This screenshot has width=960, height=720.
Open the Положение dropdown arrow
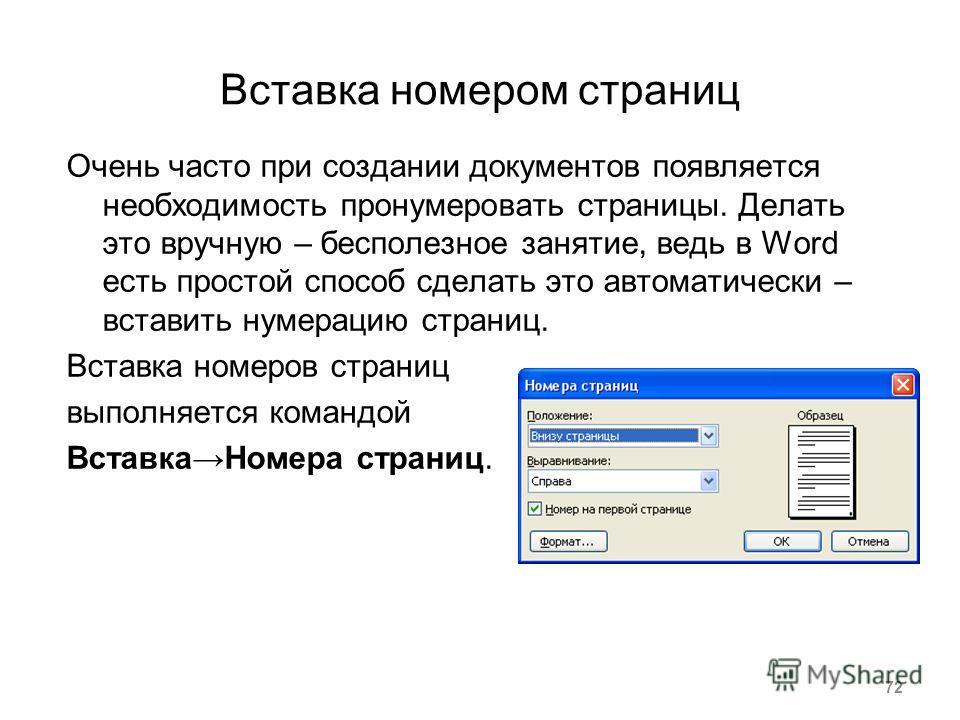point(708,436)
